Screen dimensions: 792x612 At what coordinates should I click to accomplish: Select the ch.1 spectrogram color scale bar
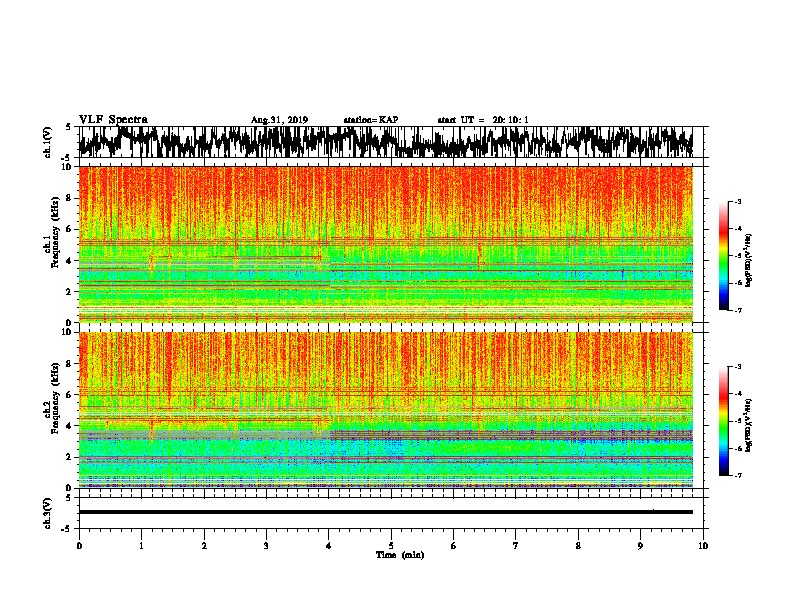[x=723, y=256]
